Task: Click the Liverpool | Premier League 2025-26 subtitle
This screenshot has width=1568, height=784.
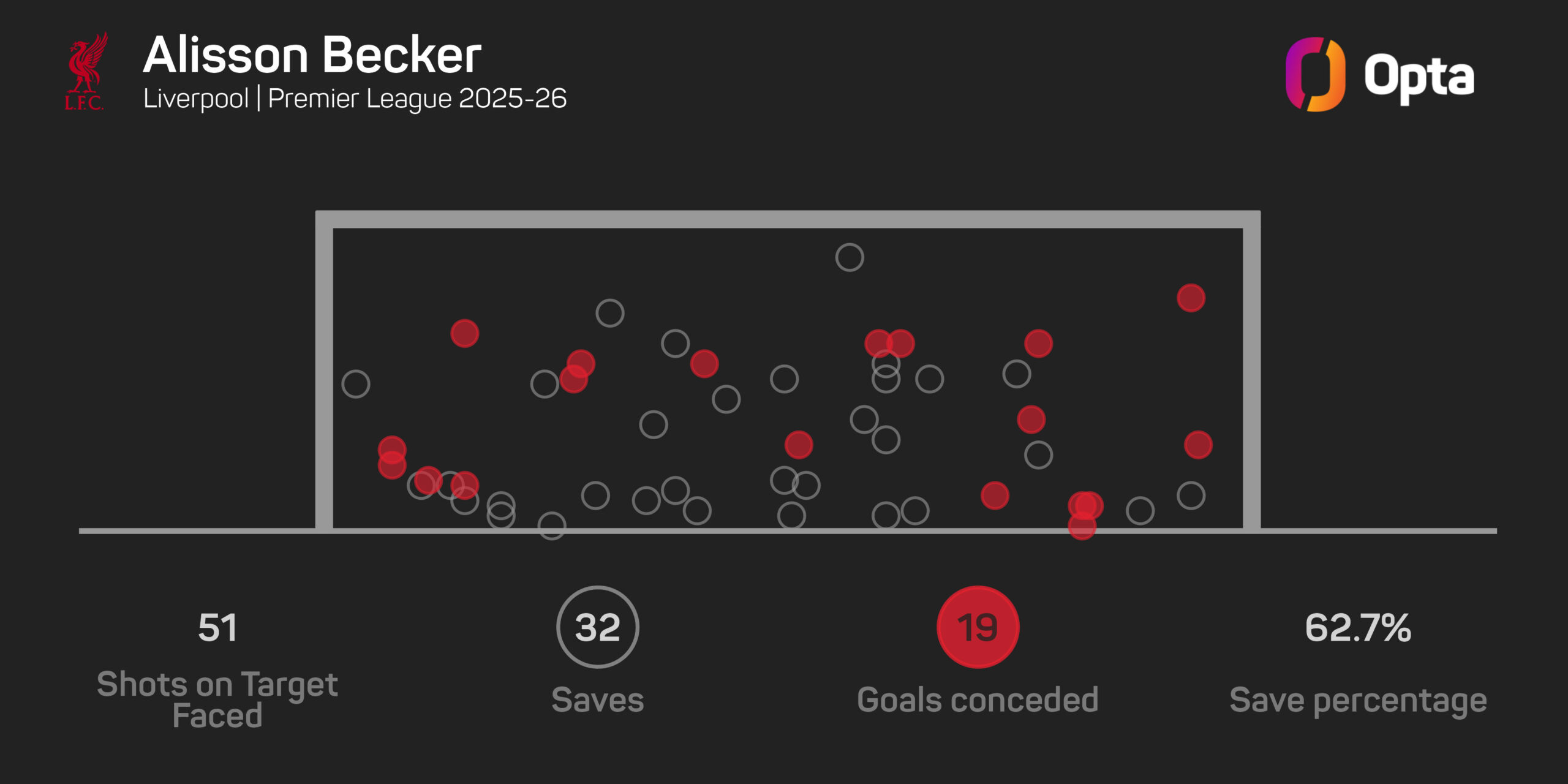Action: [355, 99]
